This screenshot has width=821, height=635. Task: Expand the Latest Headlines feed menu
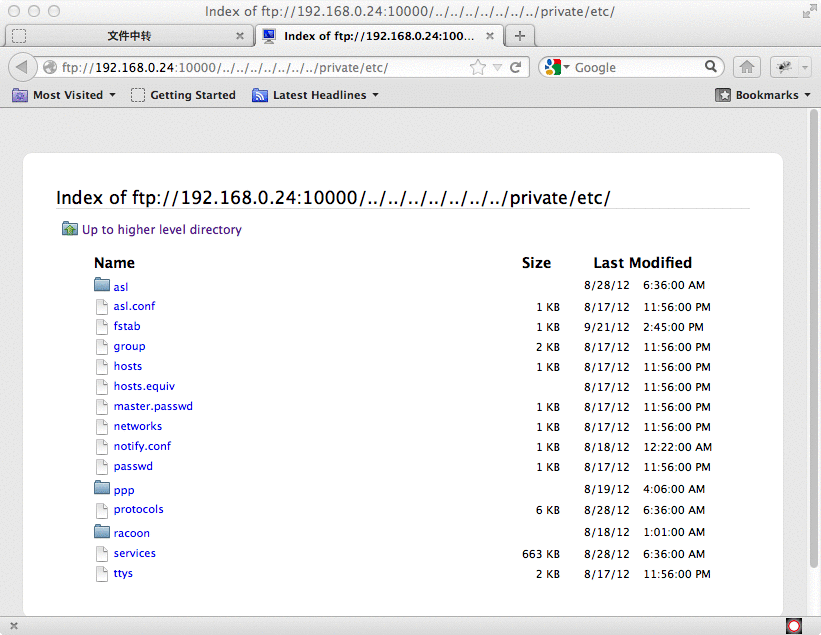[315, 95]
